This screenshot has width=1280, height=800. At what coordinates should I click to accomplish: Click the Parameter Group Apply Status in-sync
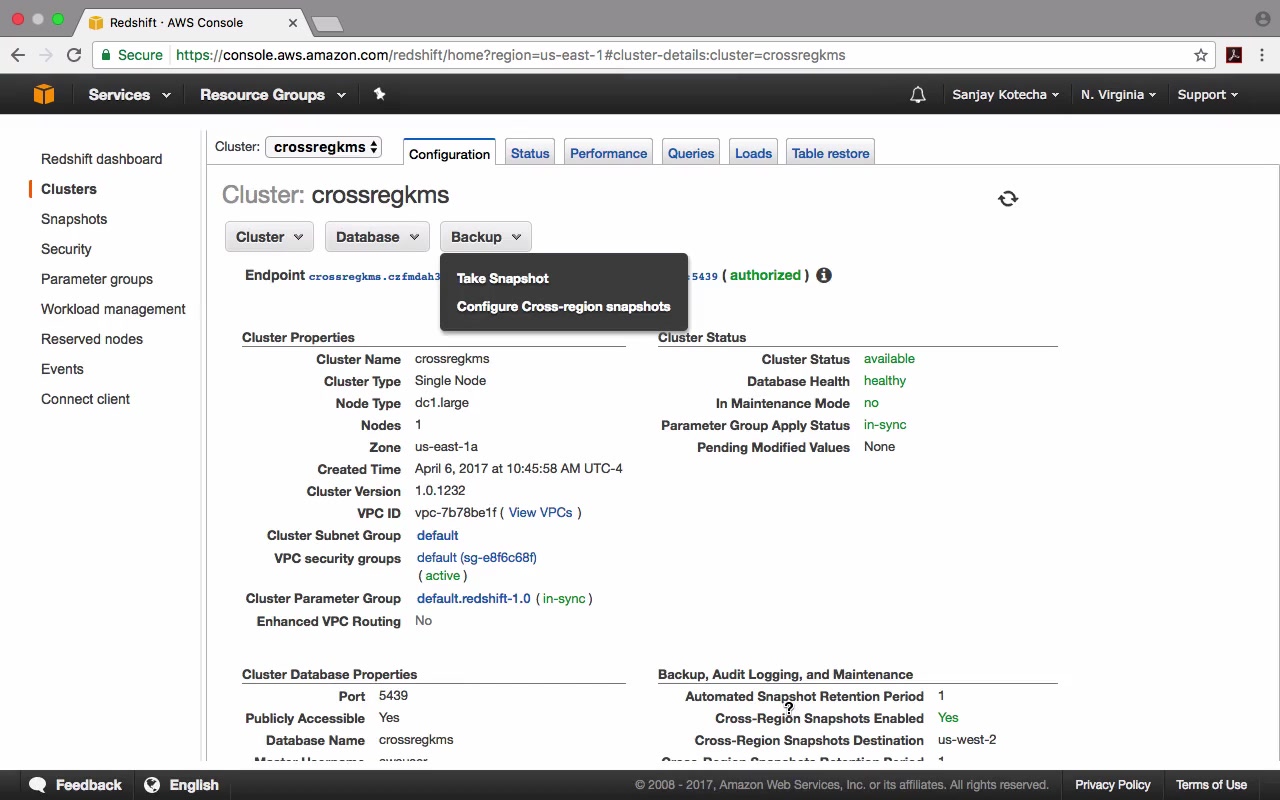click(x=885, y=425)
